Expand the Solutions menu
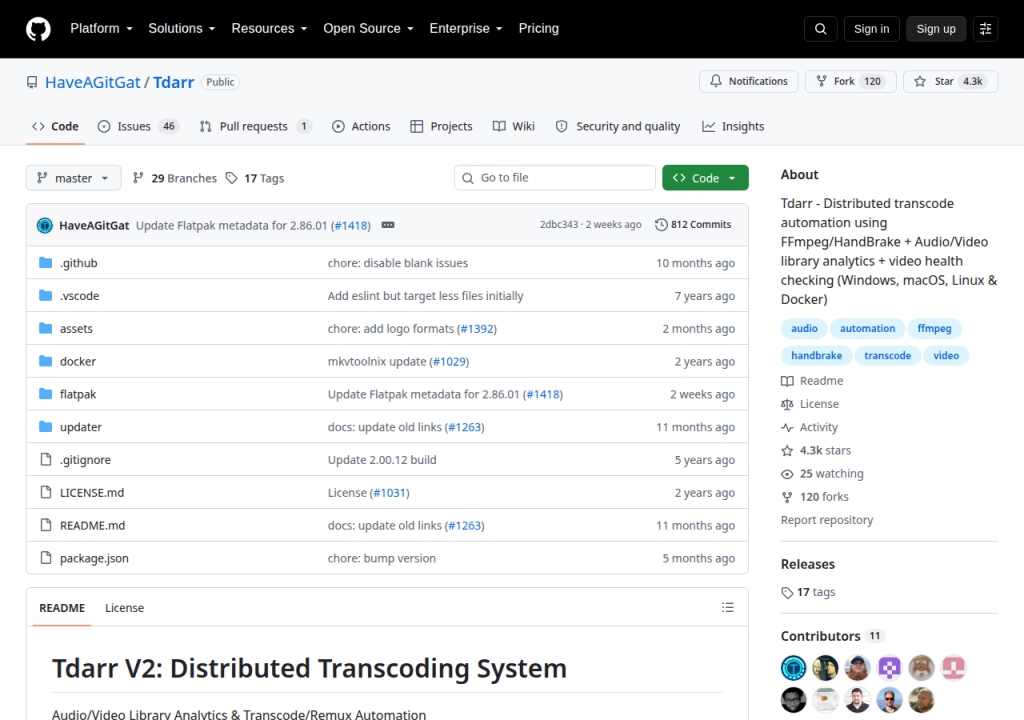 click(182, 29)
